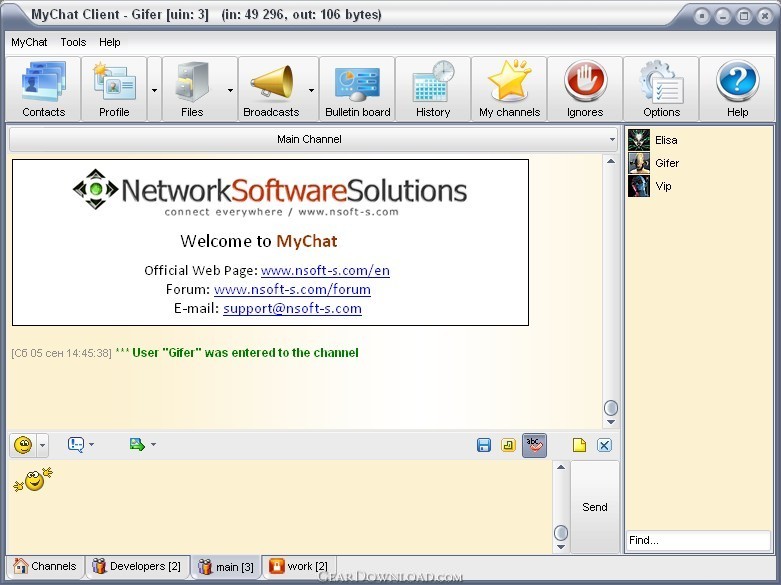This screenshot has height=585, width=781.
Task: Click the blue clear text X icon
Action: 604,445
